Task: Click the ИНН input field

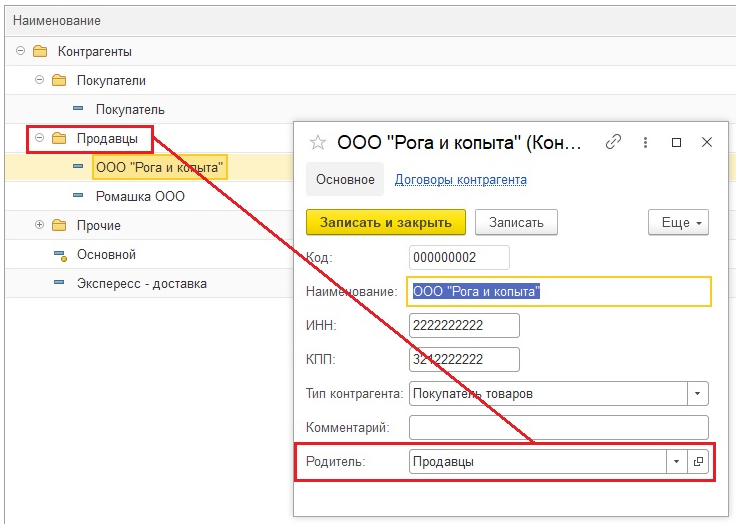Action: point(464,326)
